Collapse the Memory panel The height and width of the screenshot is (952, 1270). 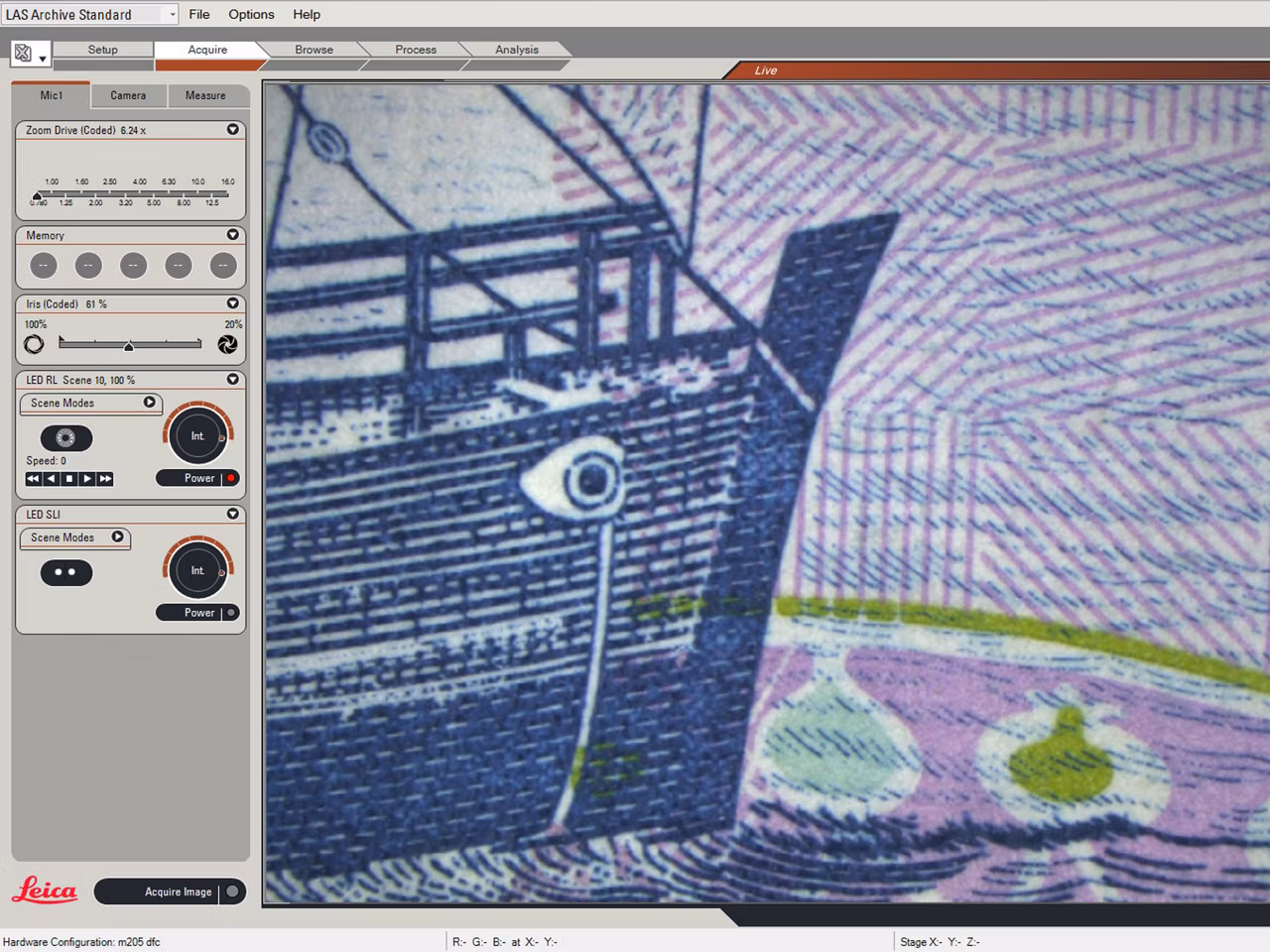[232, 235]
